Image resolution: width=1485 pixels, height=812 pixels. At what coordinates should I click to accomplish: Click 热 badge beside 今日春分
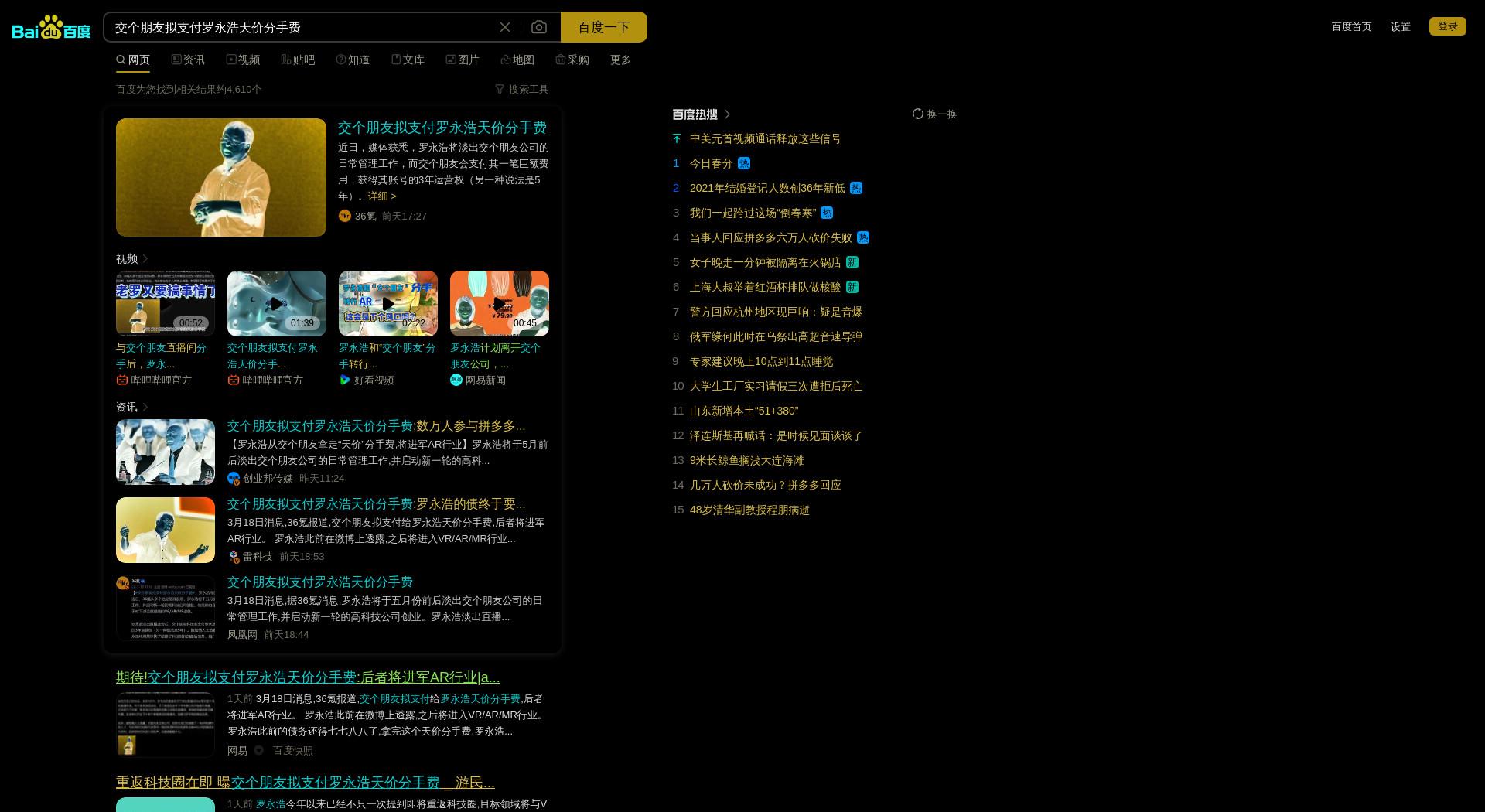pyautogui.click(x=744, y=163)
